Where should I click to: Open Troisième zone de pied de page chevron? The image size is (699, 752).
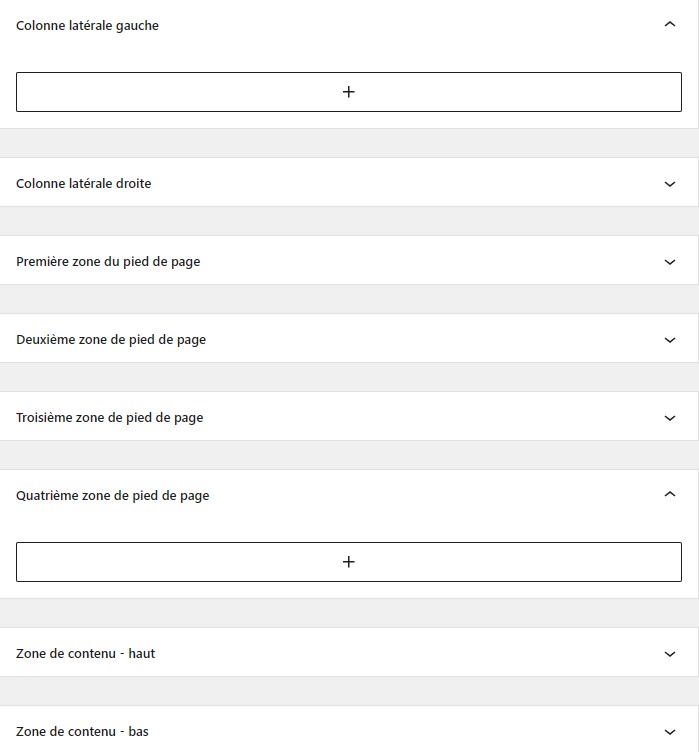pos(670,418)
